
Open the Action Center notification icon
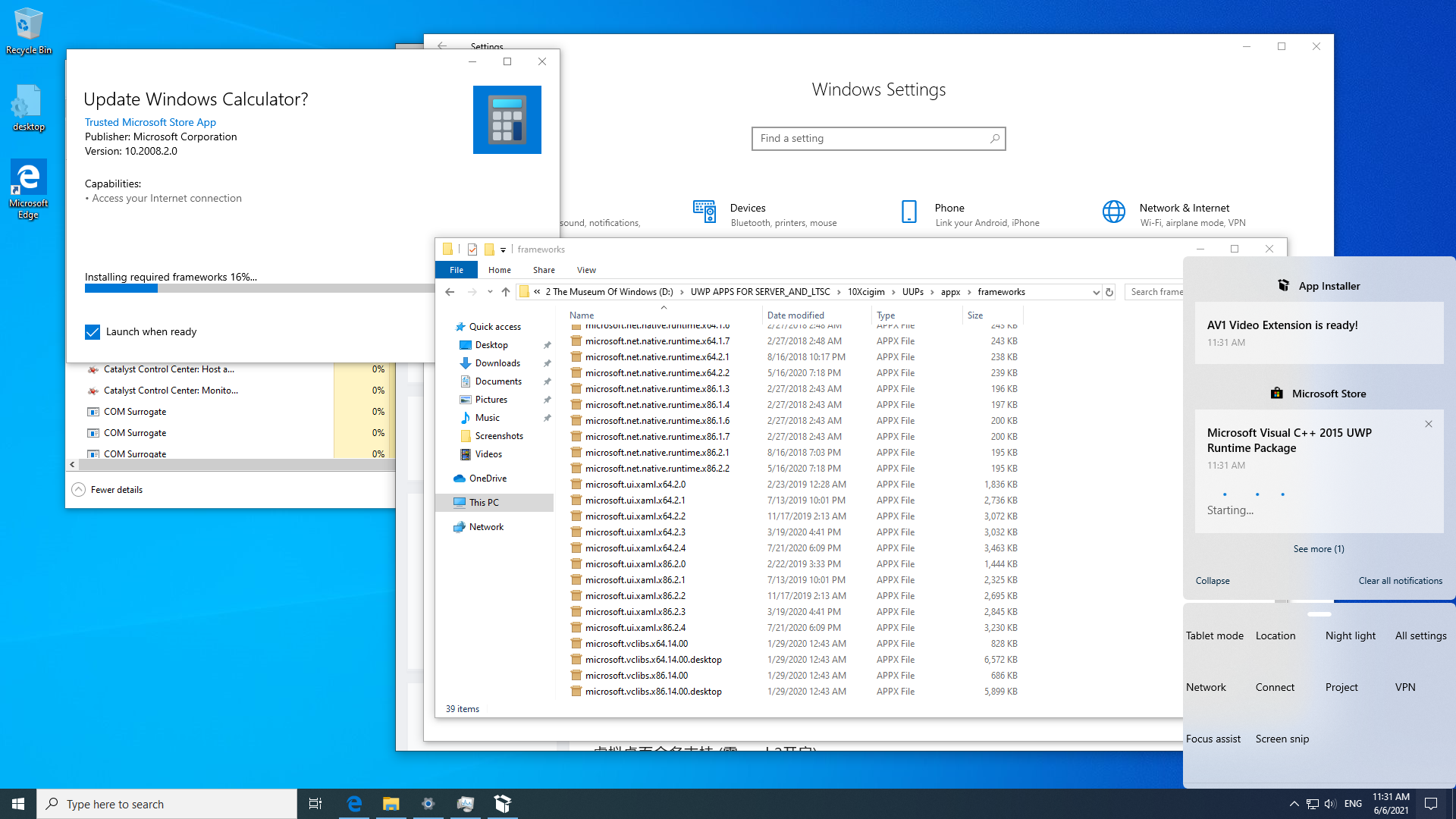[1431, 804]
